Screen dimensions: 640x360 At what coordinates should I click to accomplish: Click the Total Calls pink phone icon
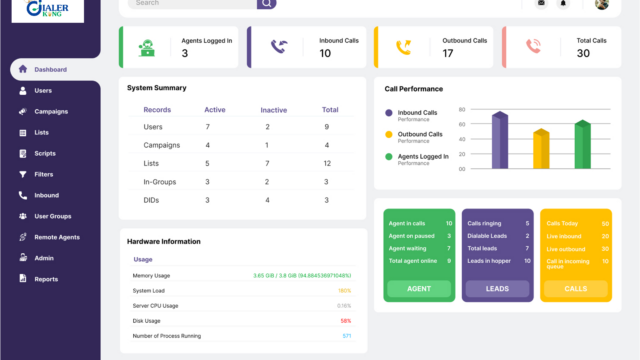coord(533,47)
